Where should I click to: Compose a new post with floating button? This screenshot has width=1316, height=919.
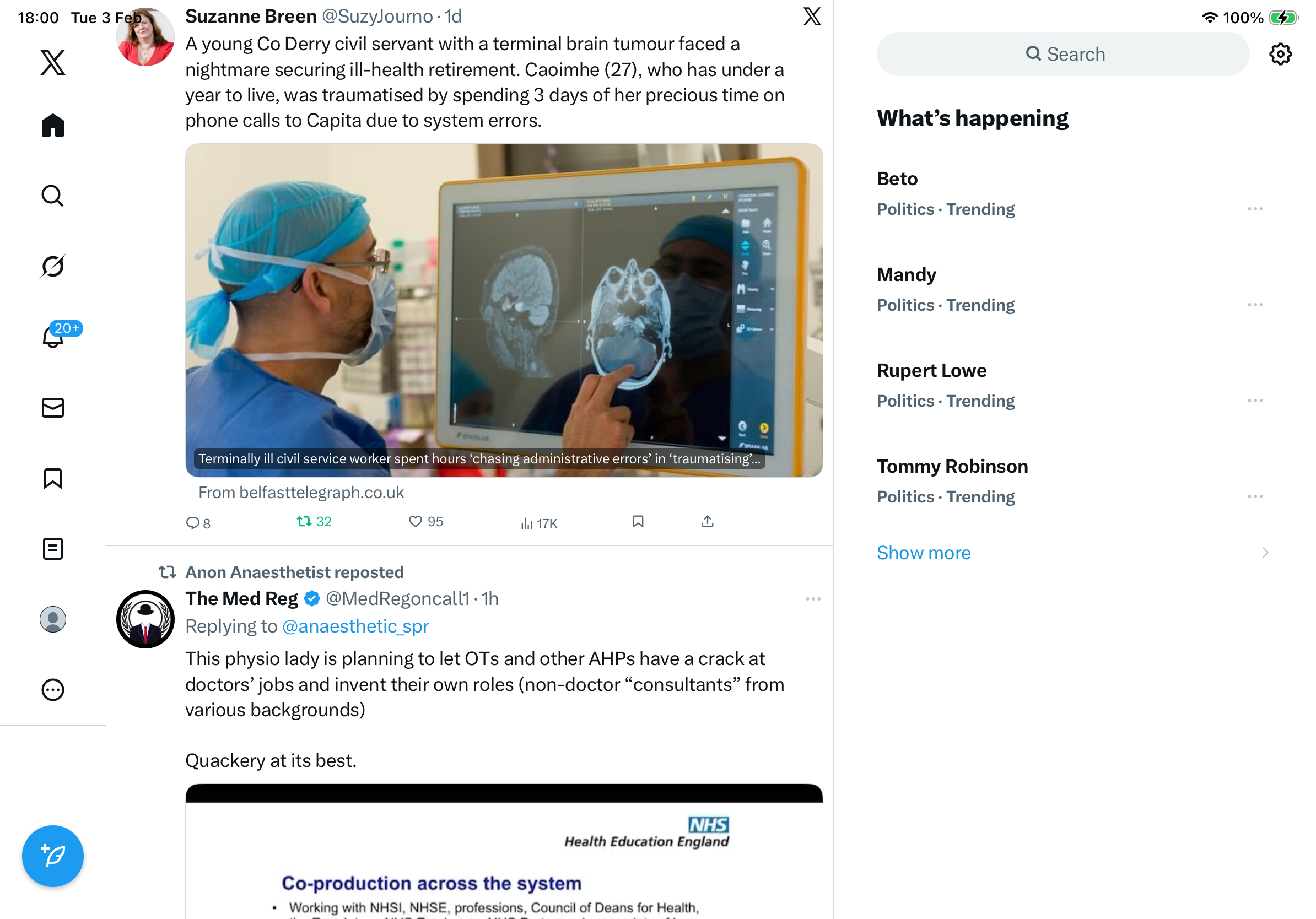click(53, 856)
